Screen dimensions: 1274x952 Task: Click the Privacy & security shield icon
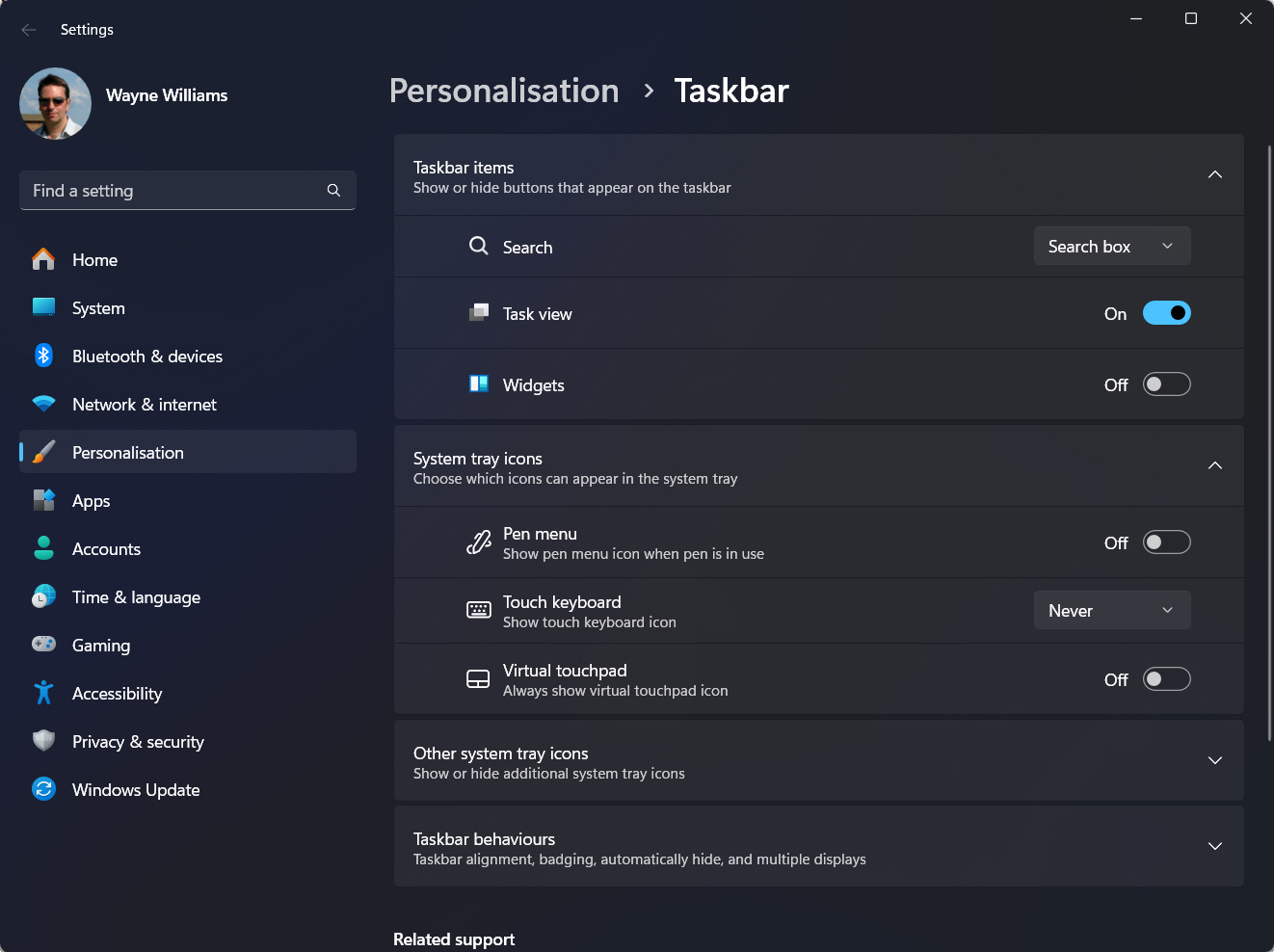click(x=43, y=741)
